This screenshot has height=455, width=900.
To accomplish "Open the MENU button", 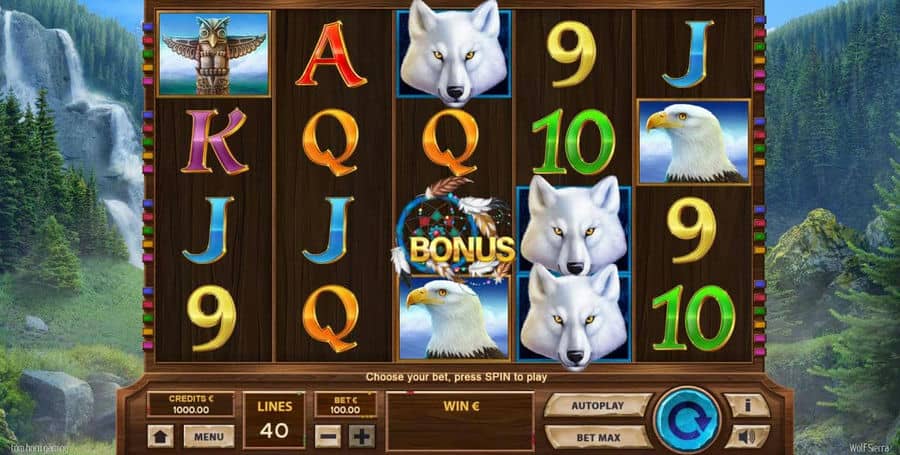I will (x=208, y=437).
